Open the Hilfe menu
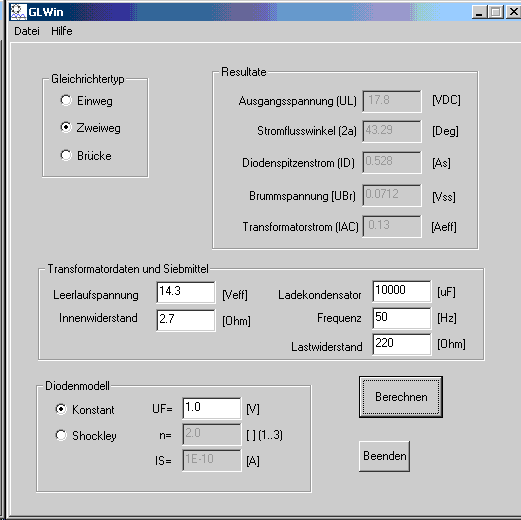The width and height of the screenshot is (521, 520). point(62,31)
